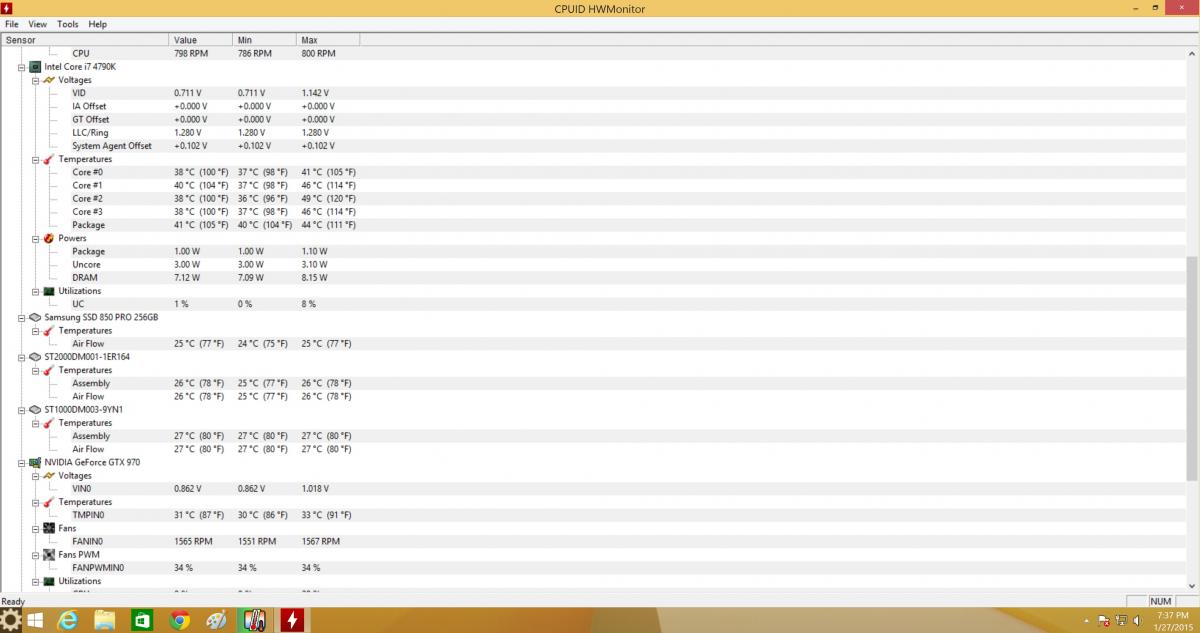Click the Intel Core i7 CPU chip icon

[35, 67]
